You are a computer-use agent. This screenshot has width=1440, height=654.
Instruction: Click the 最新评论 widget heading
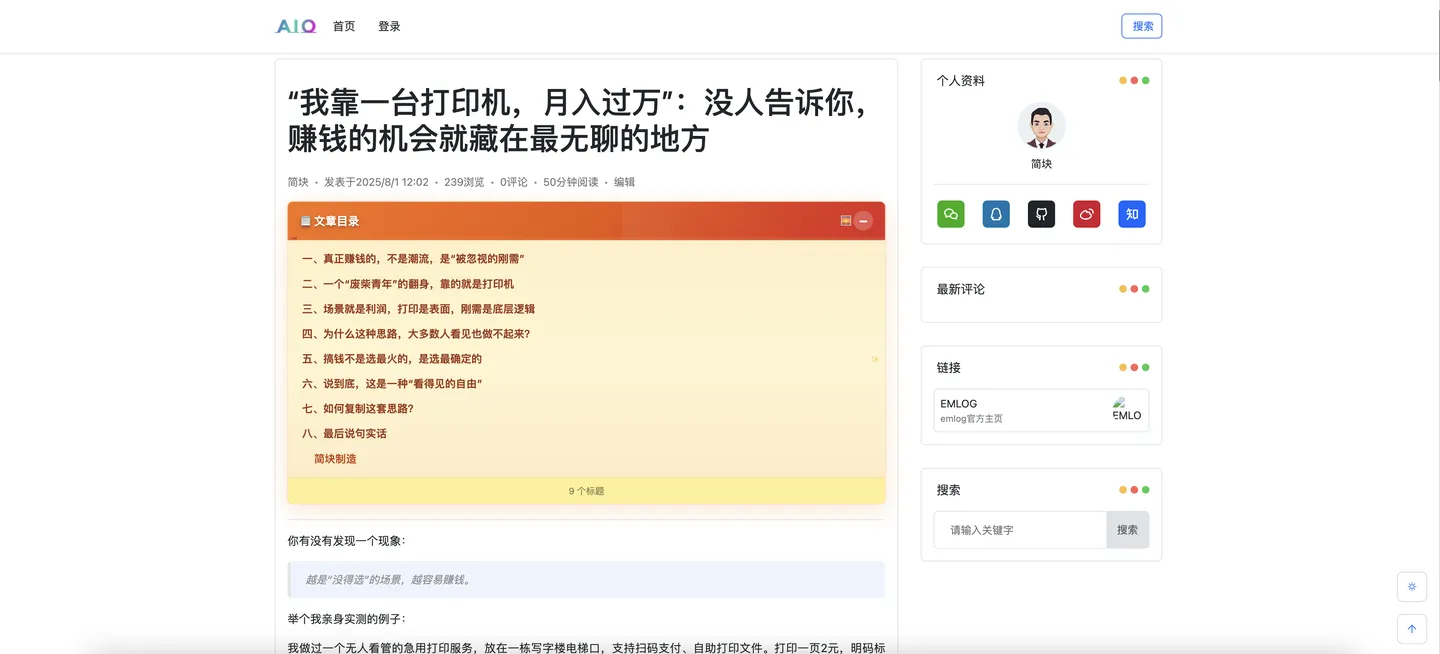pyautogui.click(x=960, y=289)
